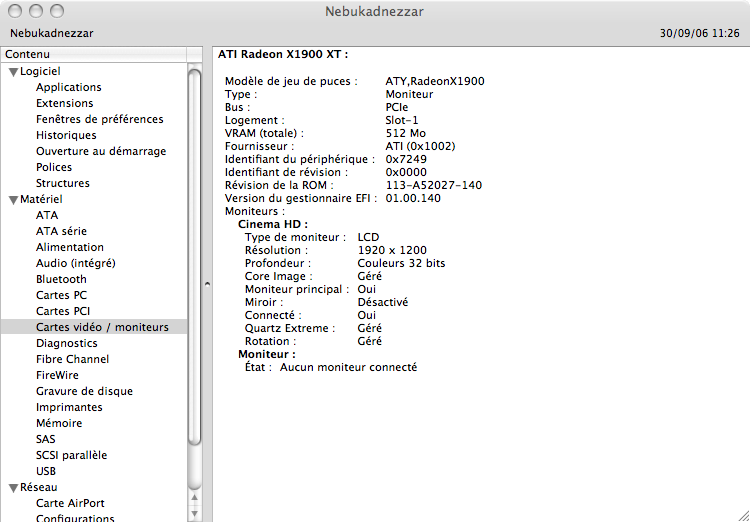Select FireWire in hardware list
Image resolution: width=750 pixels, height=522 pixels.
click(x=57, y=375)
